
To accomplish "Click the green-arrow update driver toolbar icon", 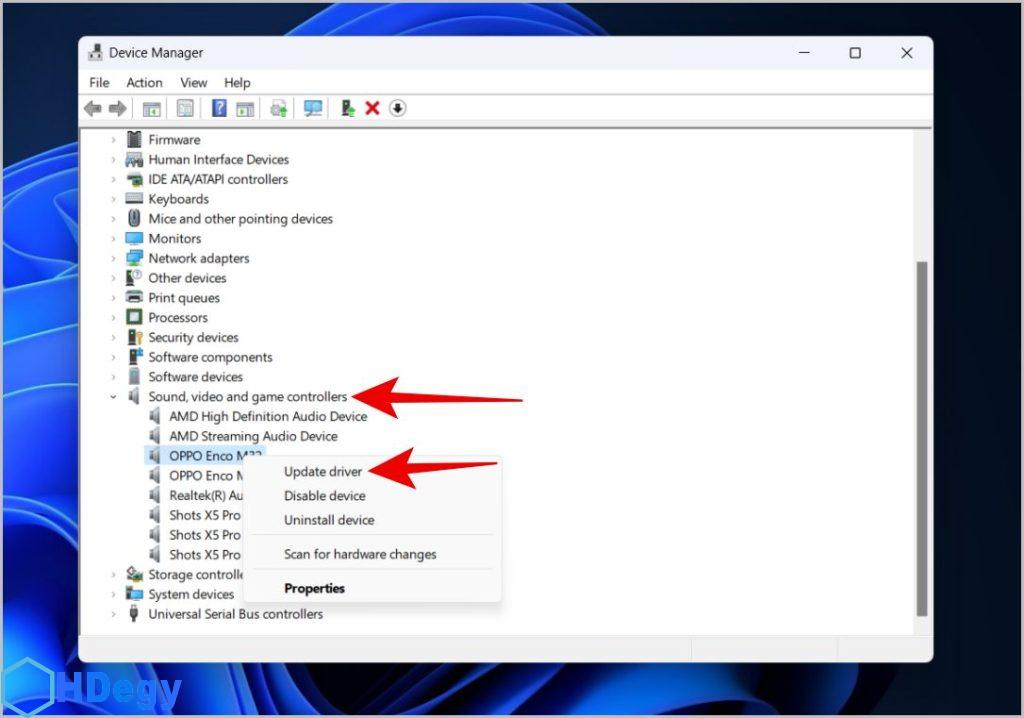I will click(347, 108).
